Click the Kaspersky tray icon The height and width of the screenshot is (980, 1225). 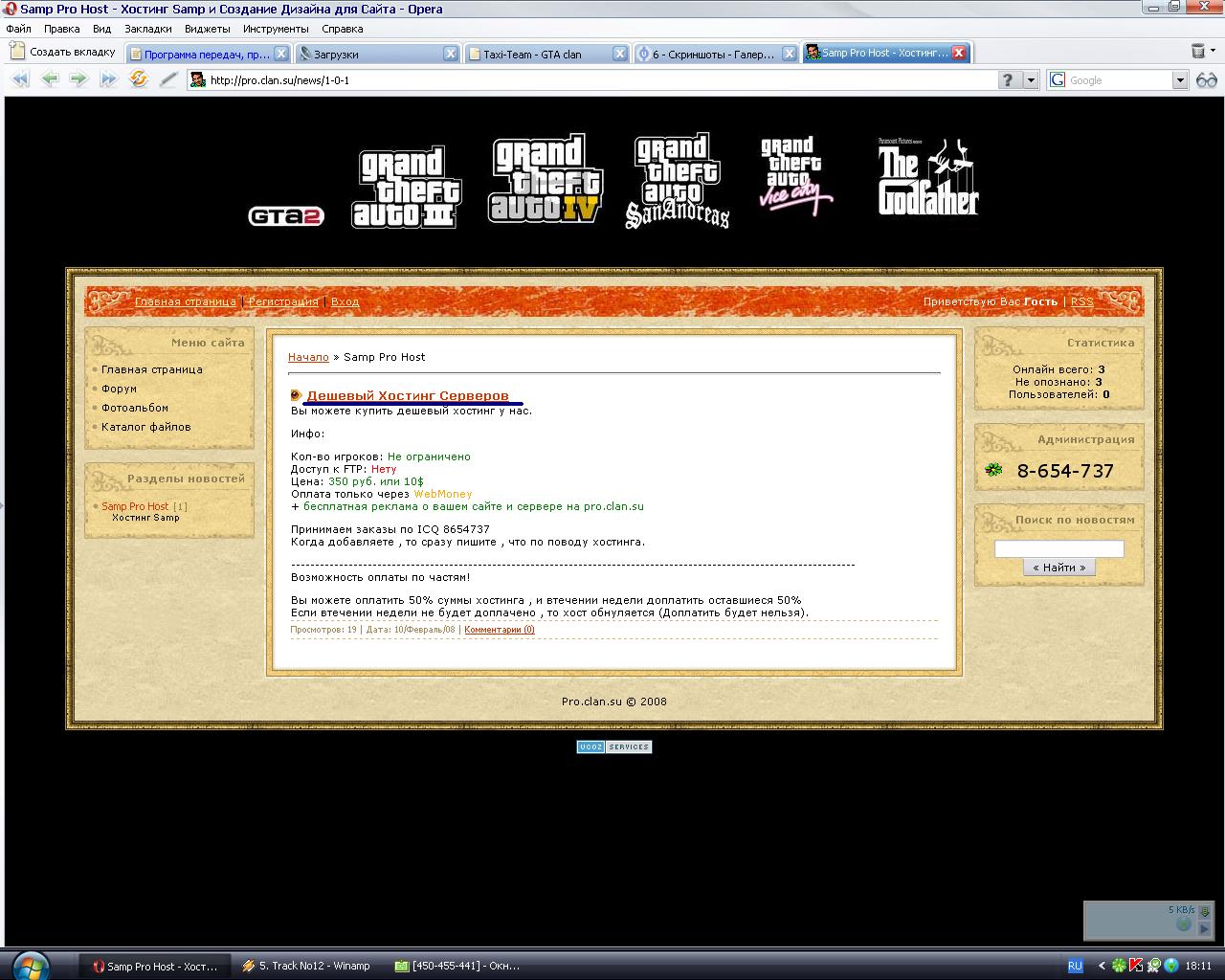pos(1136,966)
